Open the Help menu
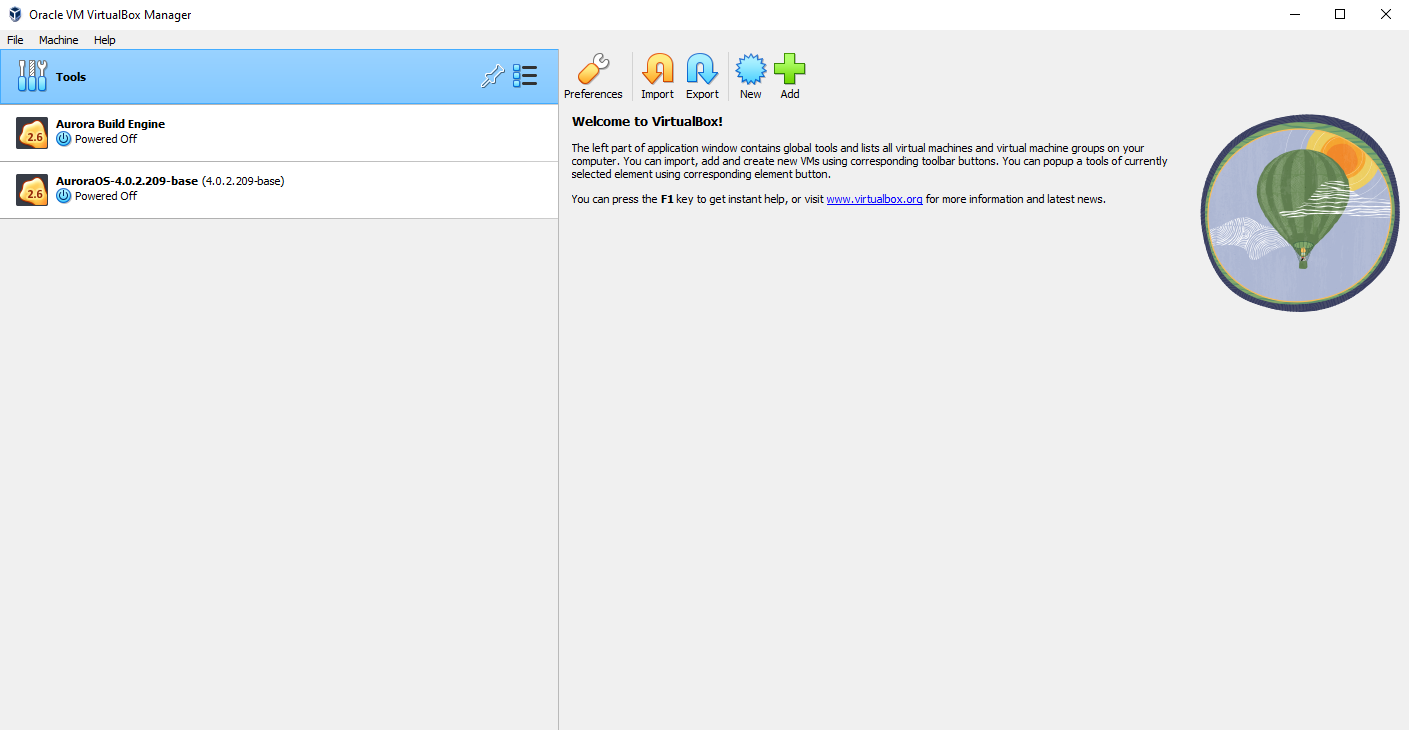Screen dimensions: 1409x730 [105, 40]
